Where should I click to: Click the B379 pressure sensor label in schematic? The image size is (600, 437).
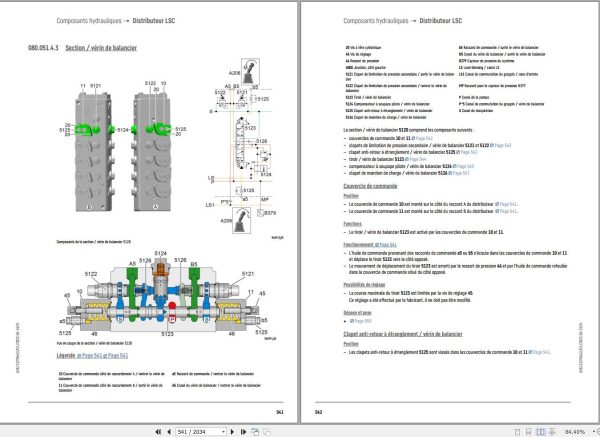(x=270, y=213)
